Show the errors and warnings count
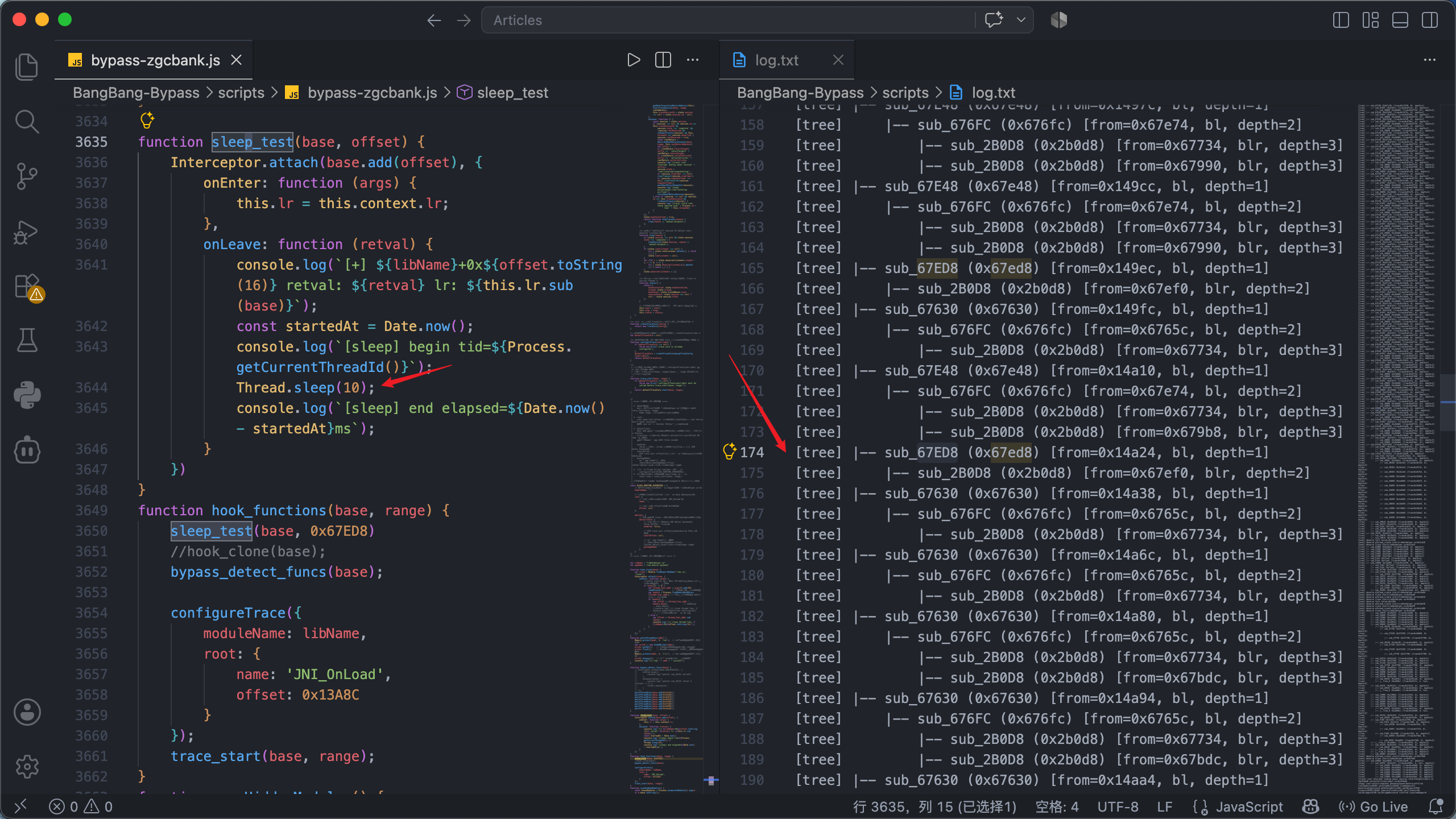The width and height of the screenshot is (1456, 819). (81, 806)
